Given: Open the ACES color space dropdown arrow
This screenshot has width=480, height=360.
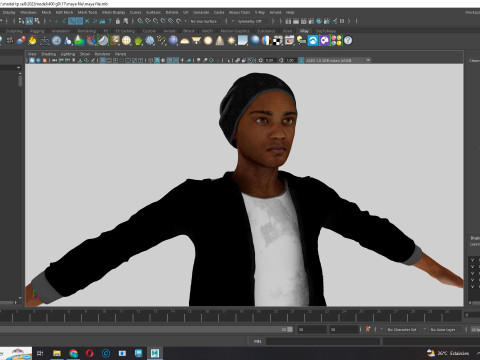Looking at the screenshot, I should point(368,60).
